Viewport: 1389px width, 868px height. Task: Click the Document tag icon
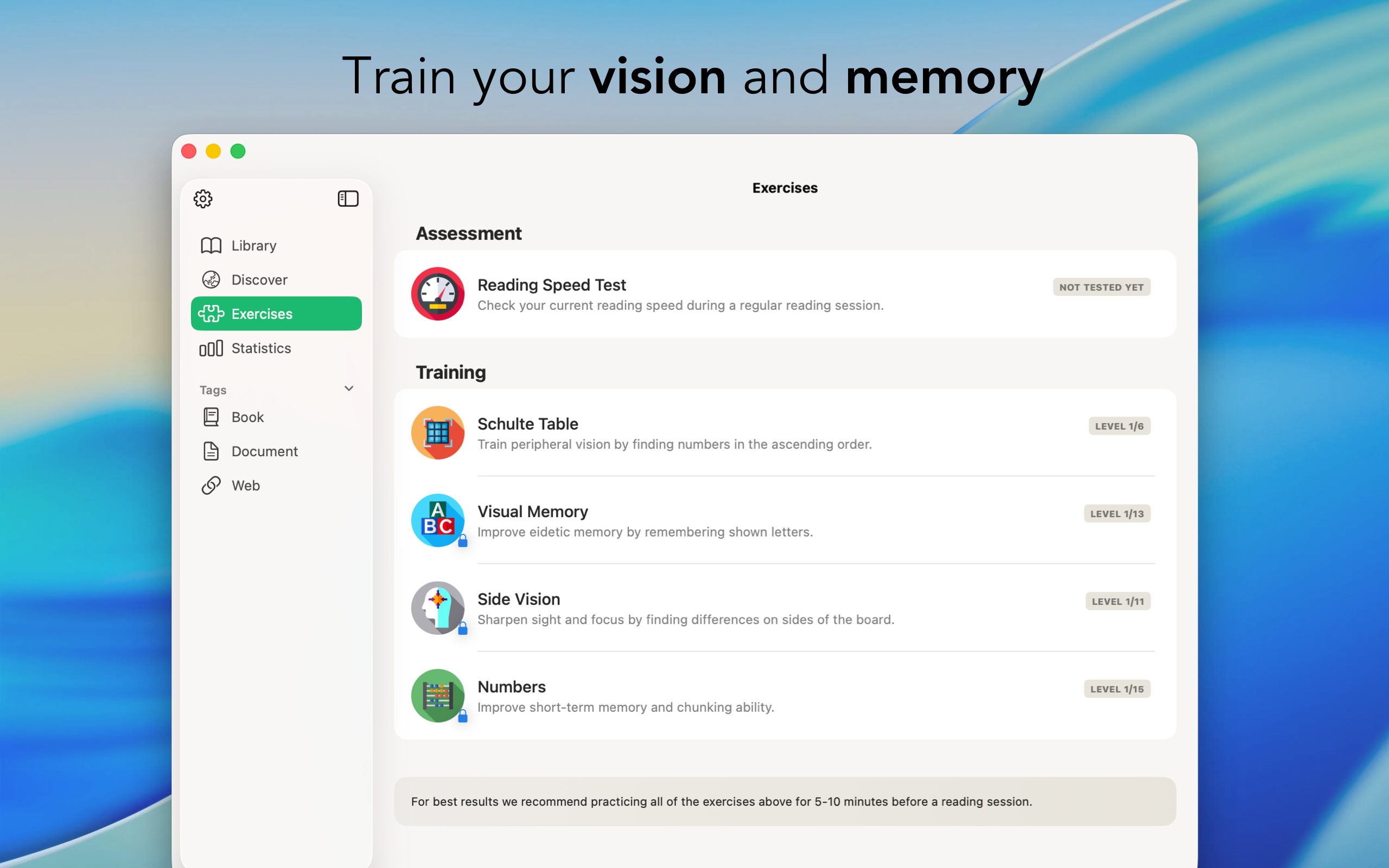click(x=211, y=451)
